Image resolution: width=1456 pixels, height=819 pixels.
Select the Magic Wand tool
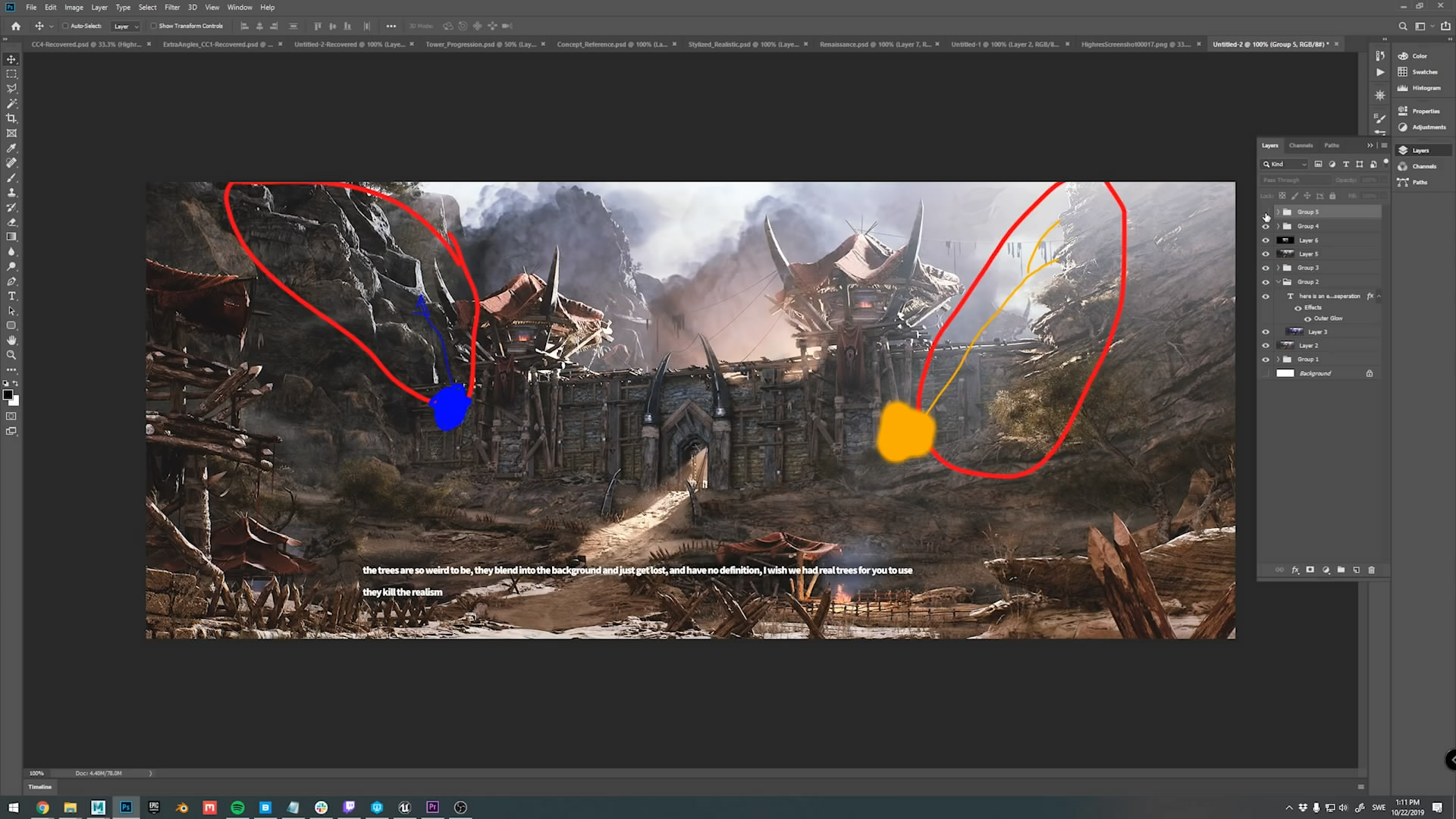[x=11, y=103]
